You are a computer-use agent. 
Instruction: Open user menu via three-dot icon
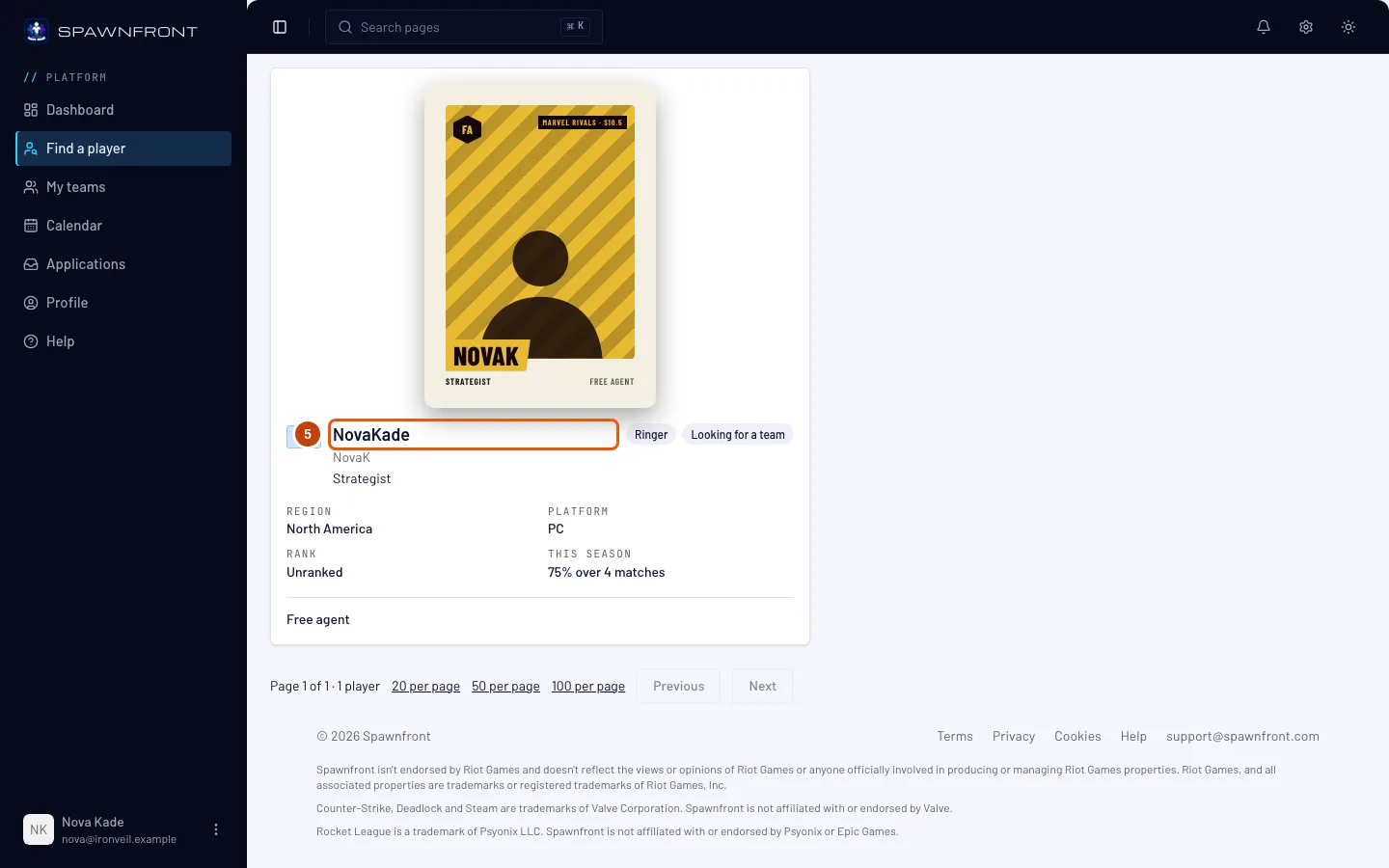pos(216,829)
